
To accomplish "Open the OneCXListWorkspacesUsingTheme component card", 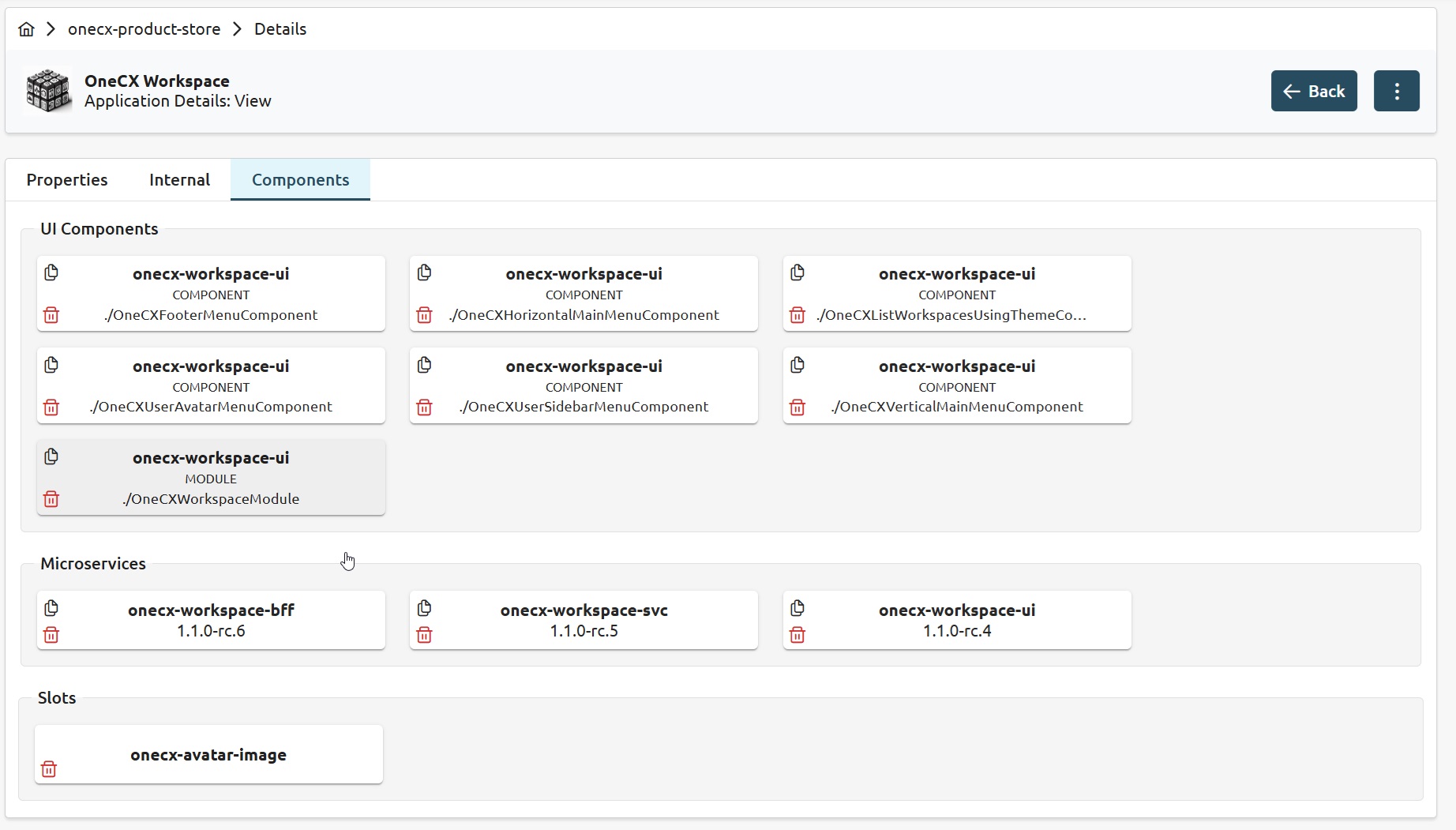I will (x=956, y=294).
